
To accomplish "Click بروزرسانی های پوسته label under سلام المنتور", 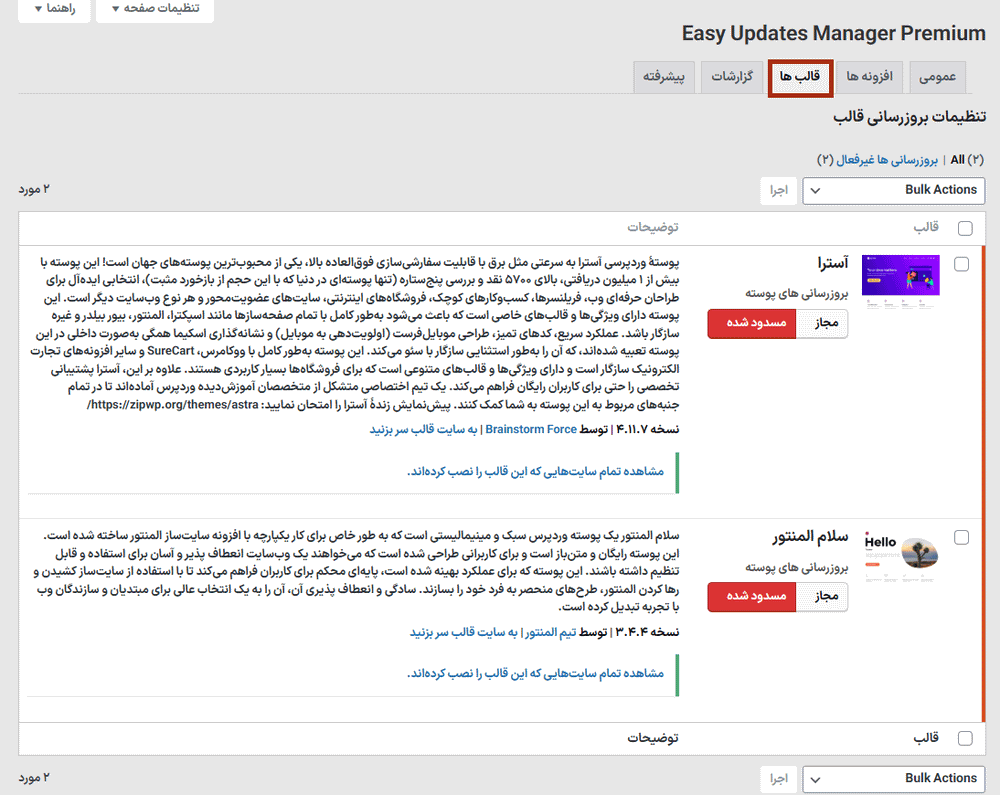I will (797, 567).
